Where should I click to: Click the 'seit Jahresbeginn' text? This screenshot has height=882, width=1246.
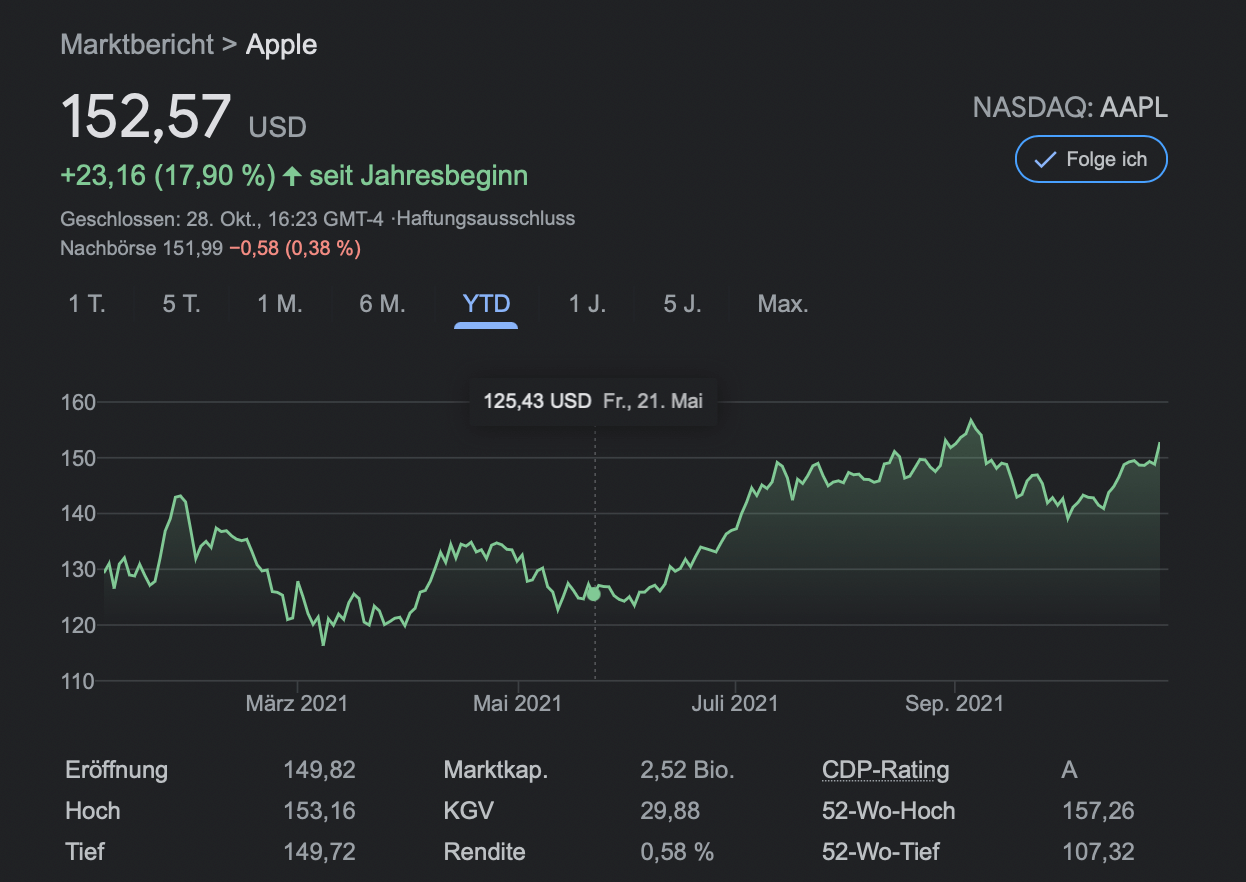coord(418,176)
